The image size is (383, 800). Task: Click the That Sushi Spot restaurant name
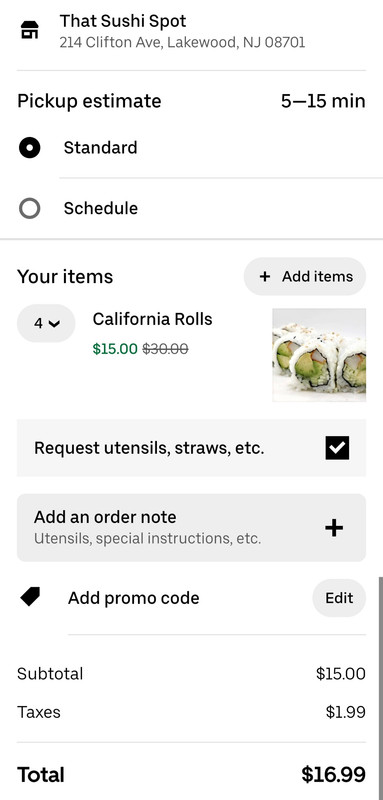point(123,21)
